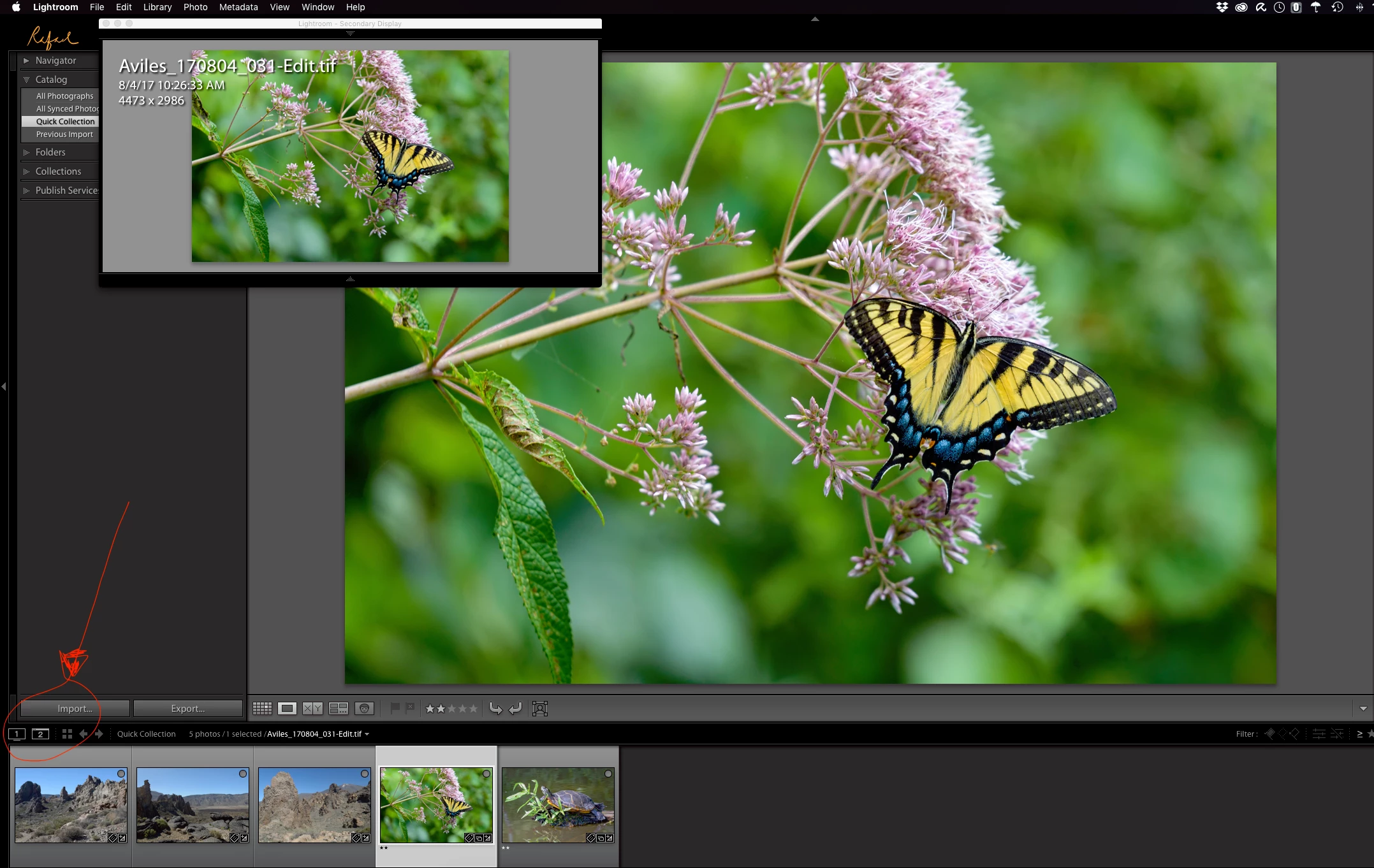Click the Export button
The width and height of the screenshot is (1374, 868).
(187, 709)
